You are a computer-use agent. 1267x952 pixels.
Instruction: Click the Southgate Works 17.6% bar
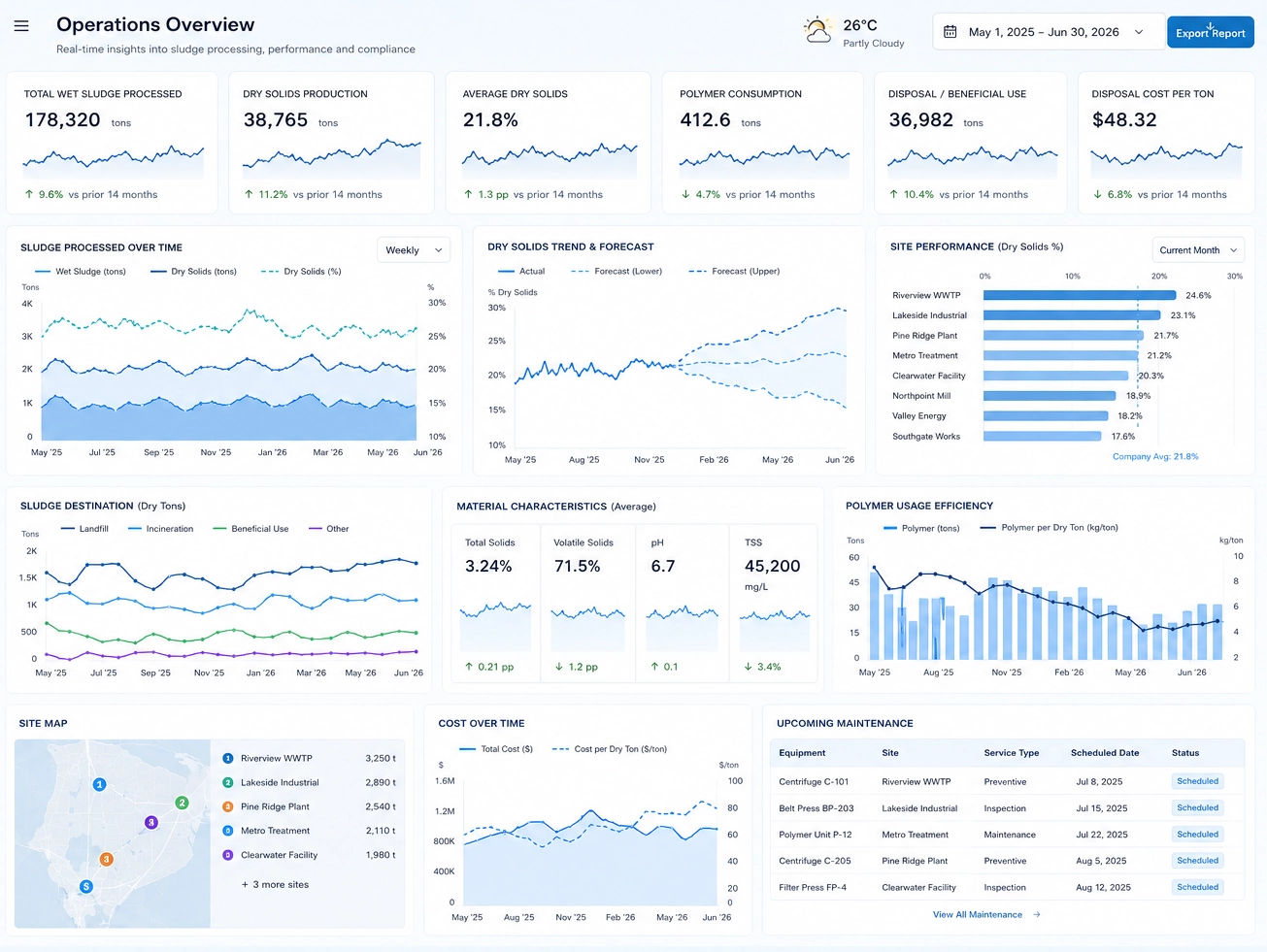[1043, 437]
